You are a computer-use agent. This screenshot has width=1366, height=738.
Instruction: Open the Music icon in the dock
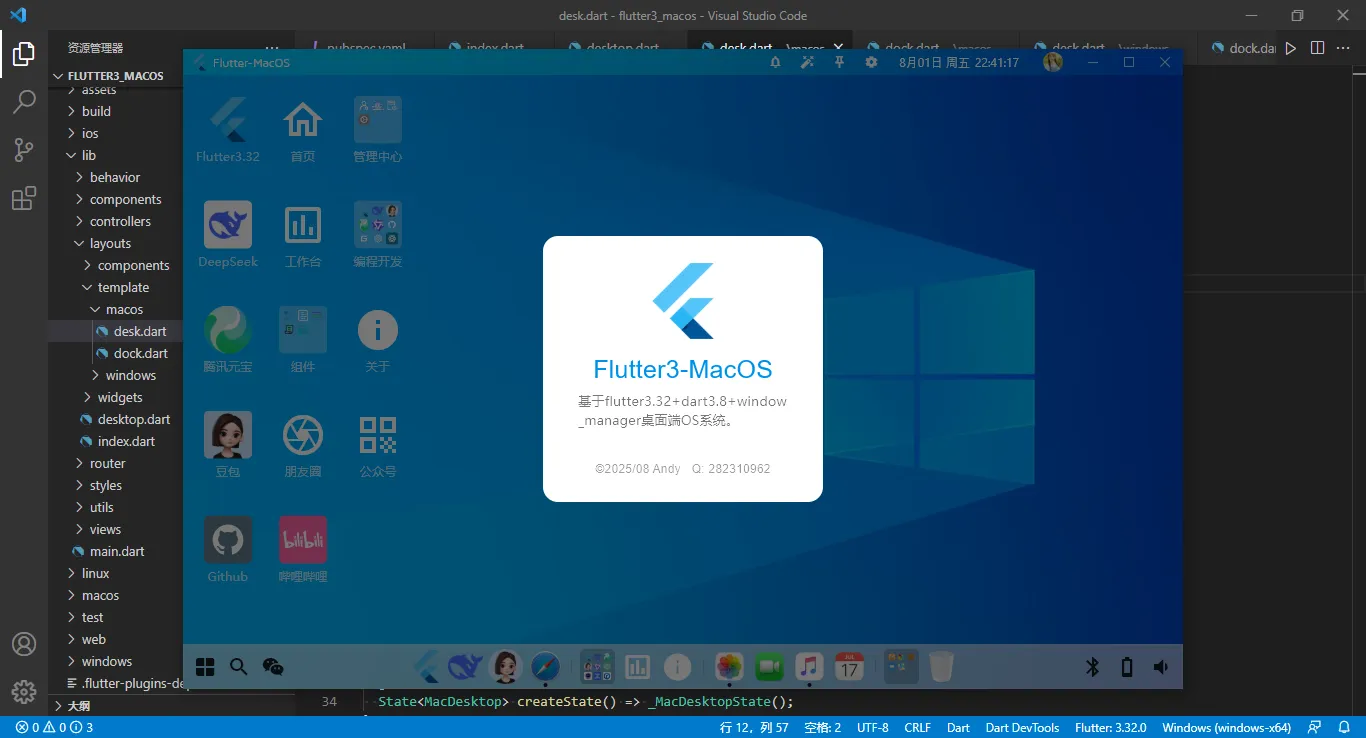point(809,667)
